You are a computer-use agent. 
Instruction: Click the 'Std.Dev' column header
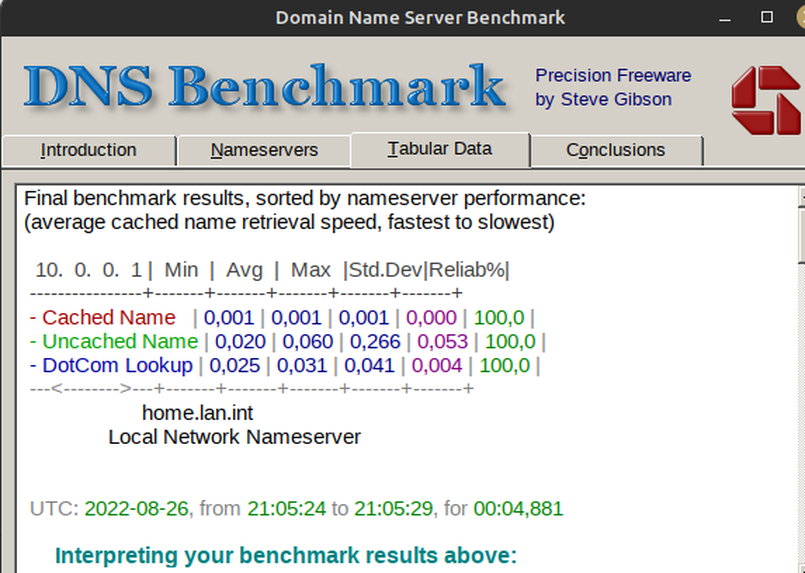tap(386, 270)
